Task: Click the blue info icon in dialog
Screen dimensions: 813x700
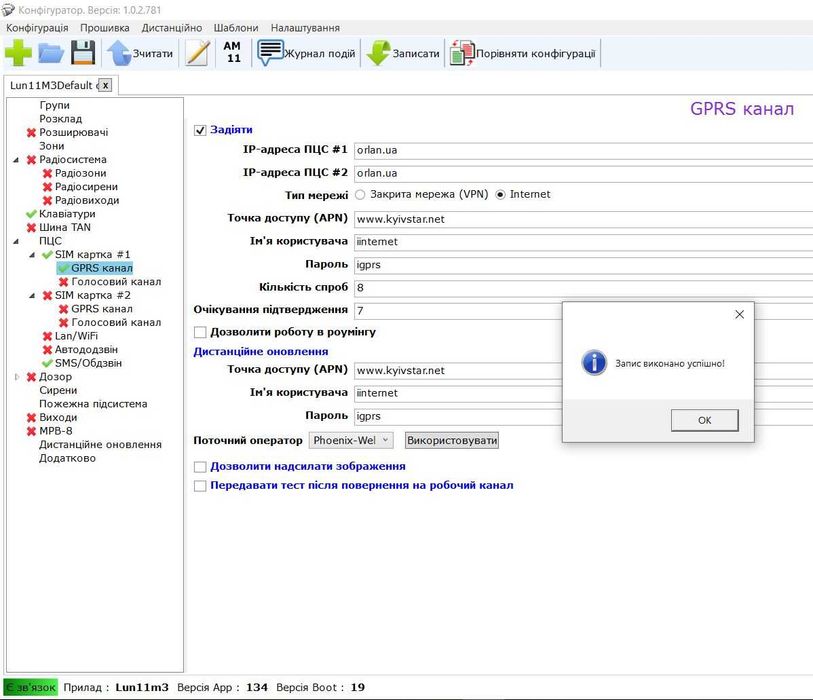Action: 594,362
